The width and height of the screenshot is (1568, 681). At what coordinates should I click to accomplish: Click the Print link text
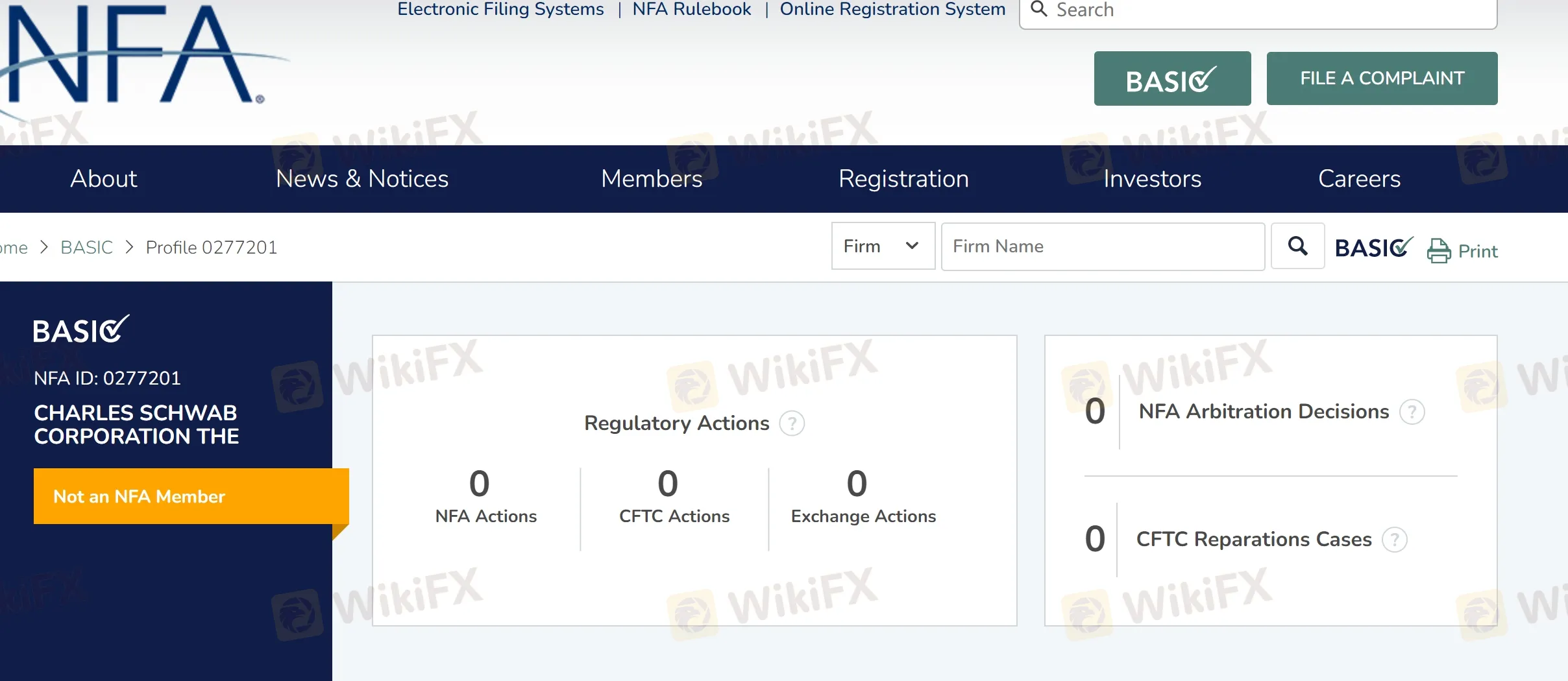coord(1478,251)
